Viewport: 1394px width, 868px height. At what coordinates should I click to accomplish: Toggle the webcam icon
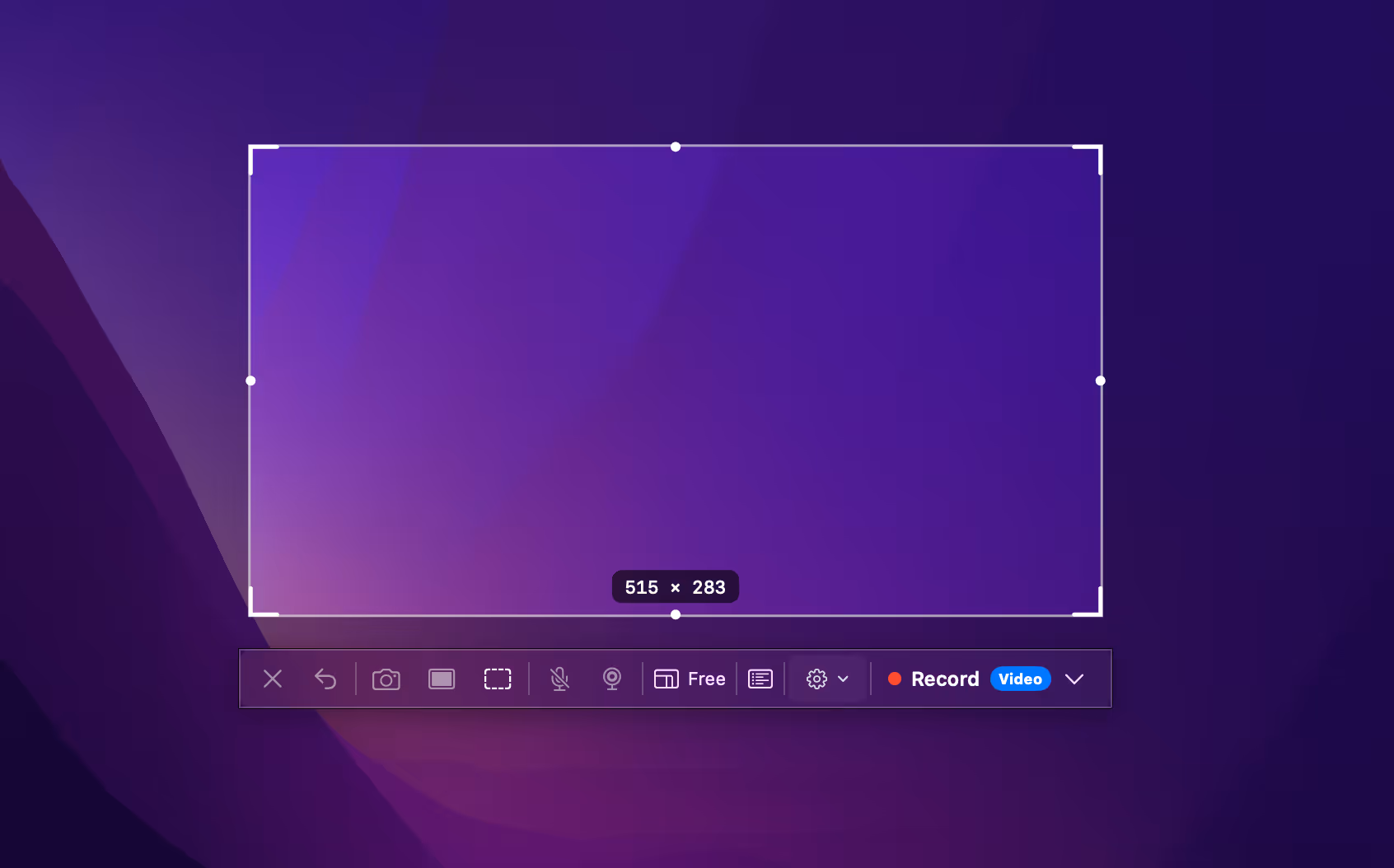pos(612,679)
